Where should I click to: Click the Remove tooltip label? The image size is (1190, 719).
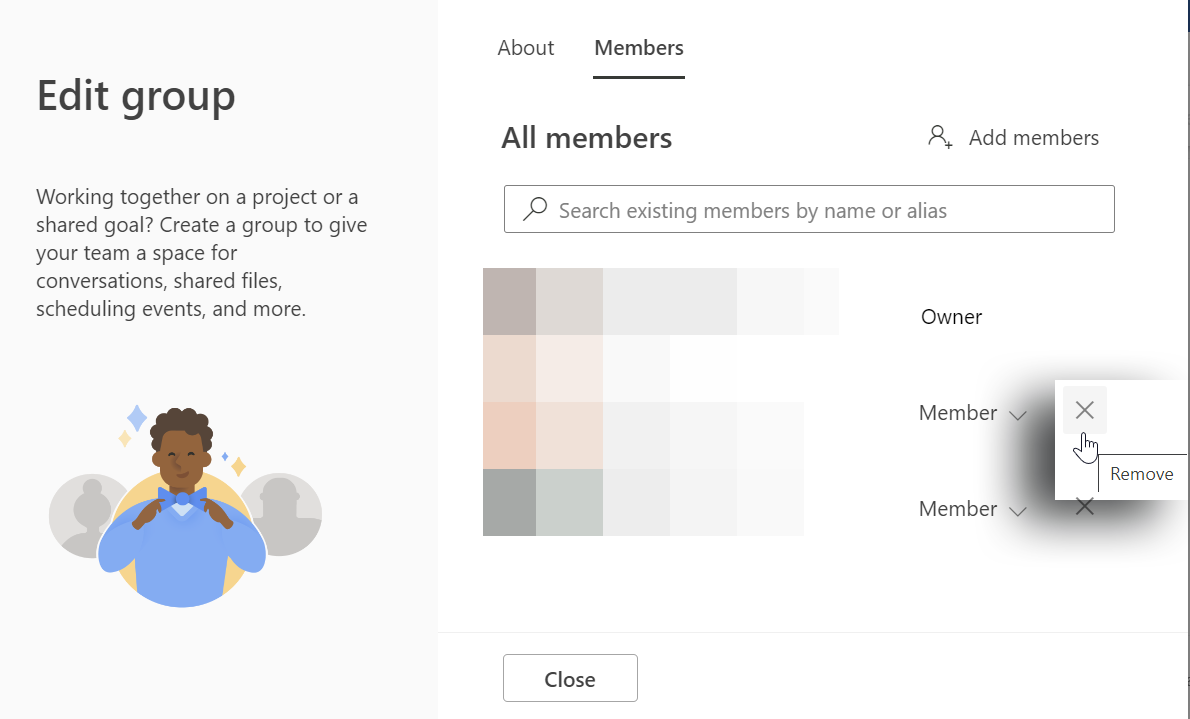[1141, 474]
